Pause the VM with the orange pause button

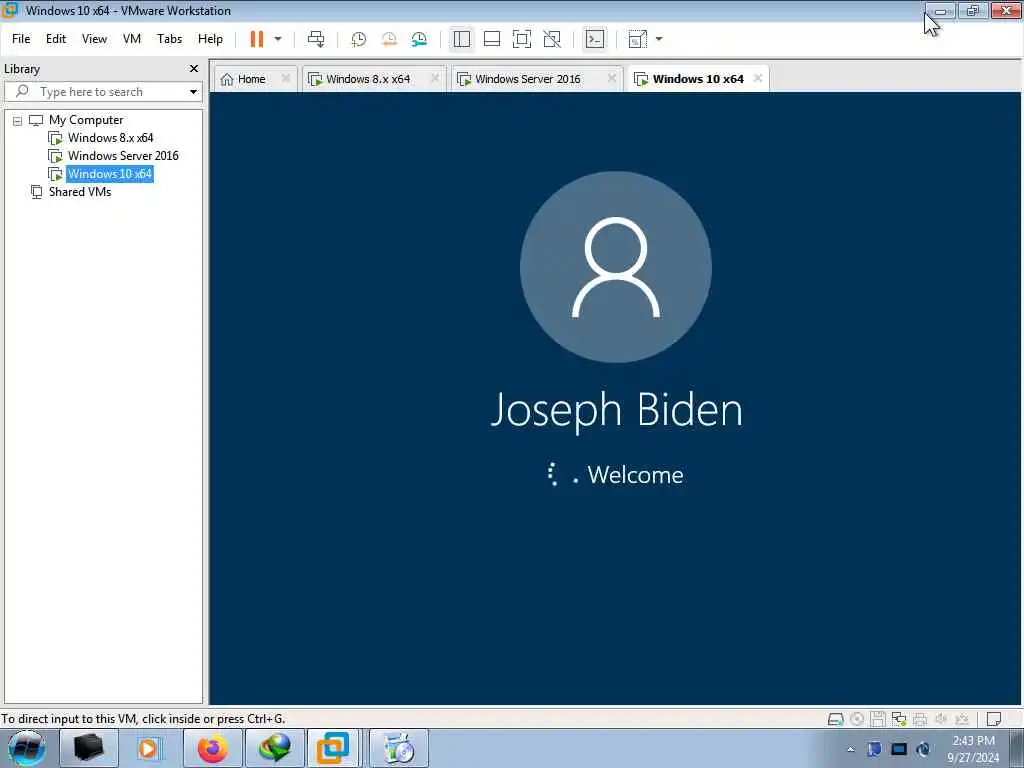257,39
